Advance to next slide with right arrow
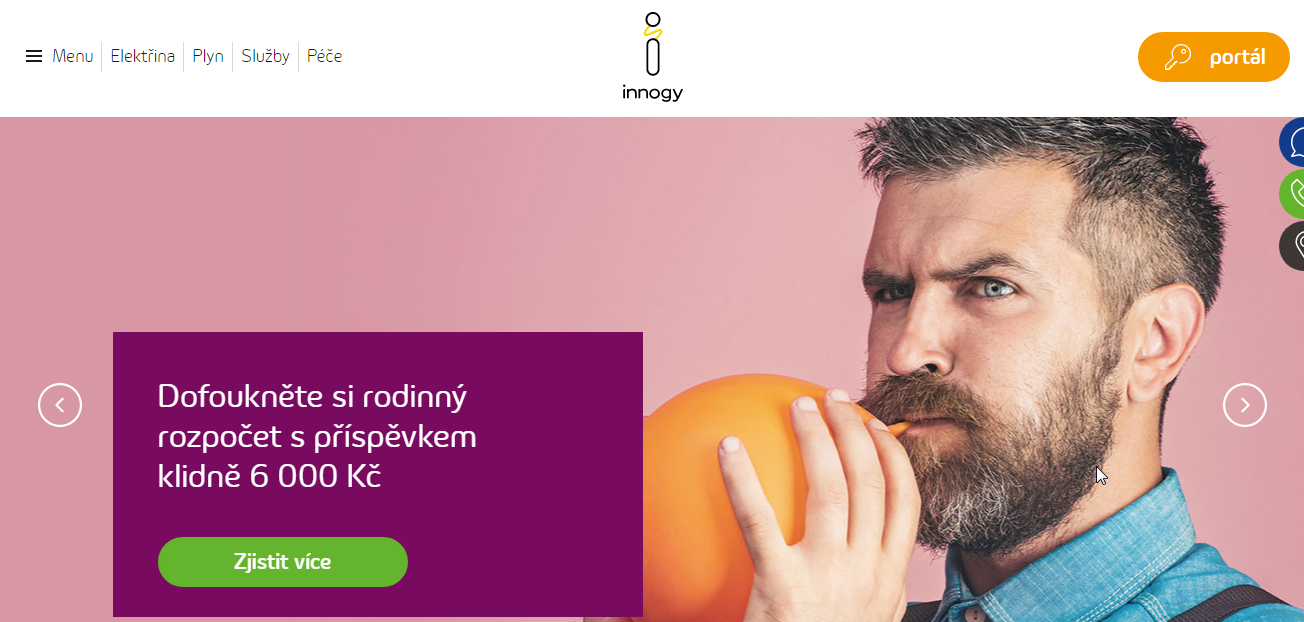This screenshot has width=1304, height=622. pyautogui.click(x=1245, y=405)
